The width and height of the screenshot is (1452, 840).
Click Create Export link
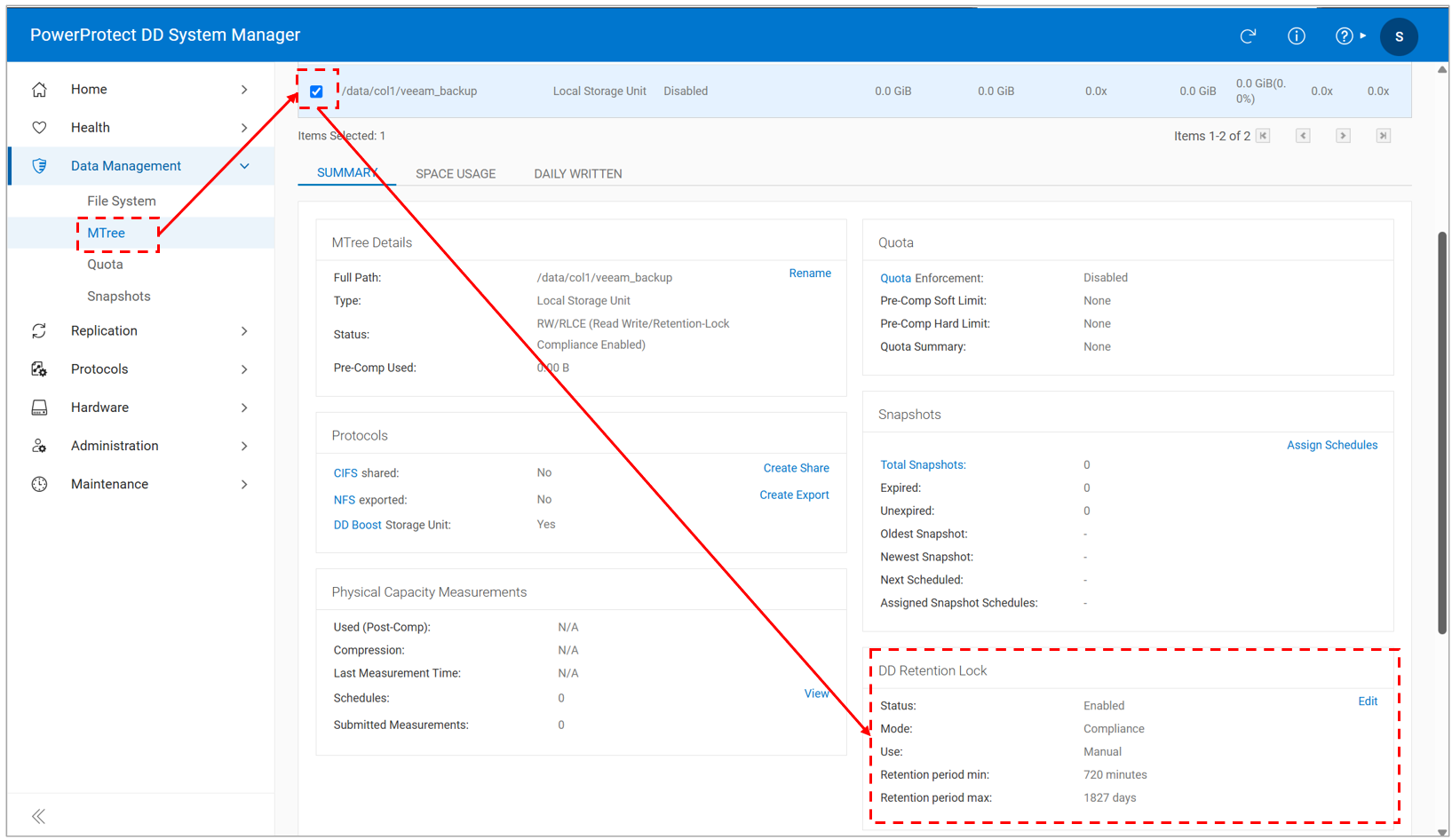coord(794,495)
